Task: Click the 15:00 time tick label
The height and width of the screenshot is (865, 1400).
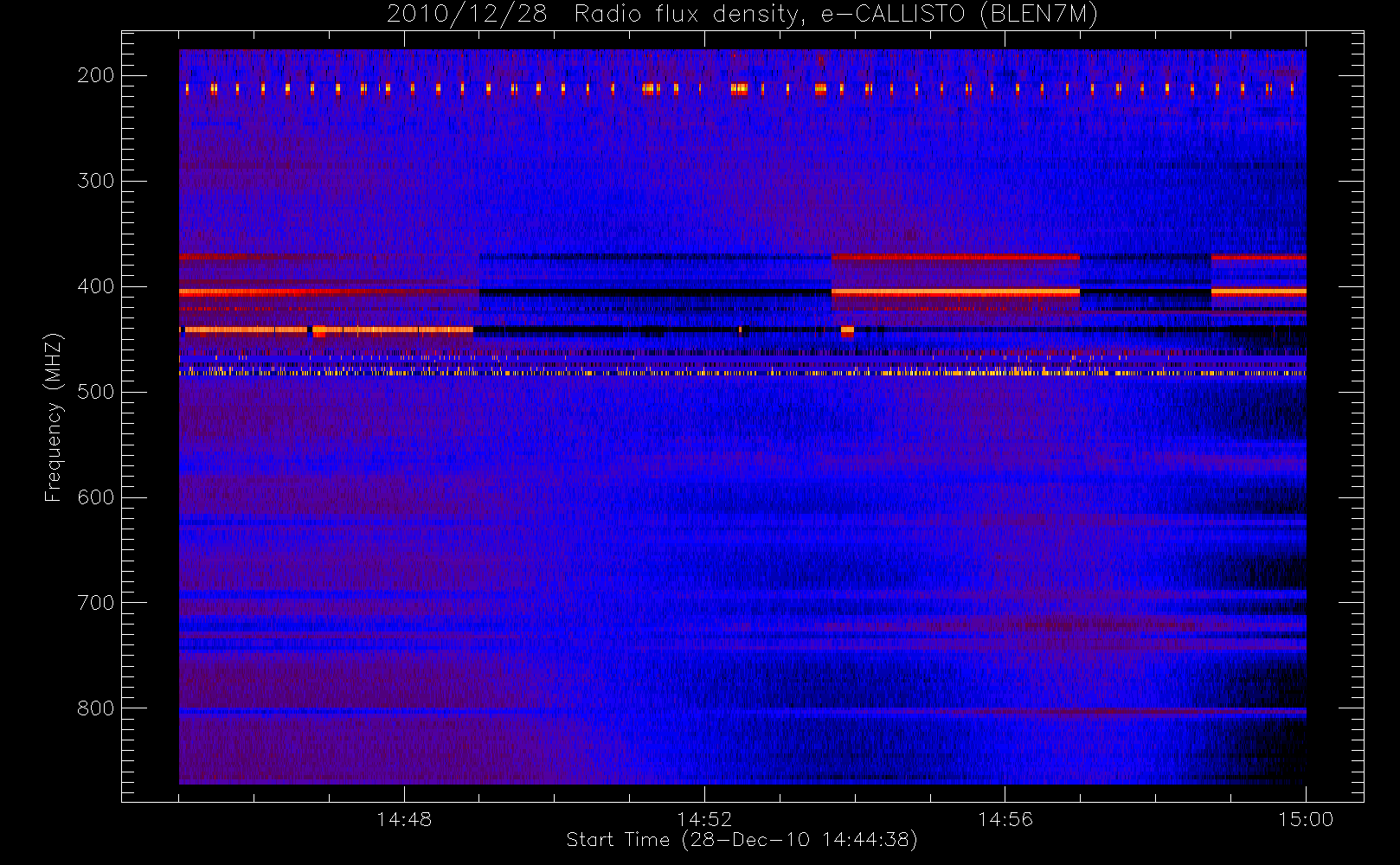Action: (x=1306, y=819)
